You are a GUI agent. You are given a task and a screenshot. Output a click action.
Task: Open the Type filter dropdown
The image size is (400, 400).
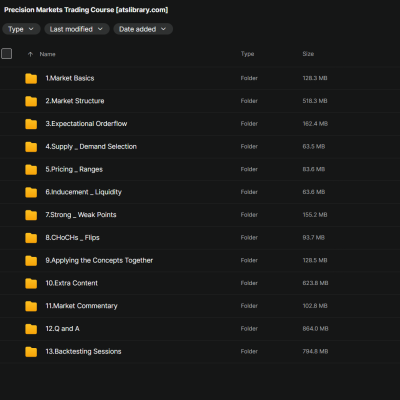[21, 29]
